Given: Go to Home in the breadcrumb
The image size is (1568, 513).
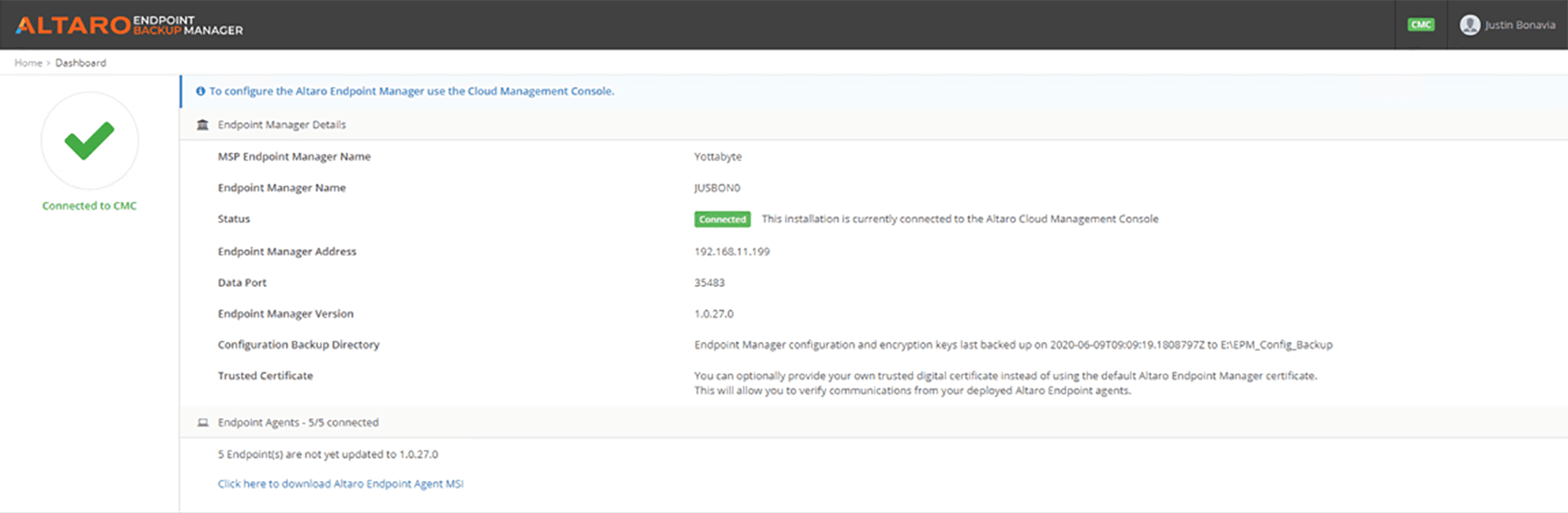Looking at the screenshot, I should 28,63.
